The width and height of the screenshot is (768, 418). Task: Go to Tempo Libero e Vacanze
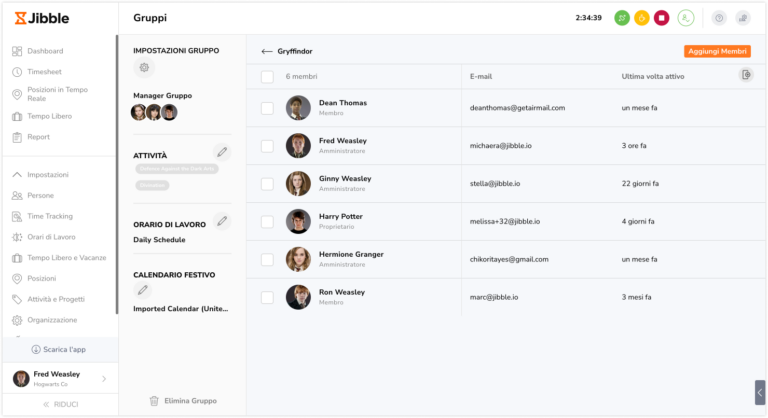point(67,258)
